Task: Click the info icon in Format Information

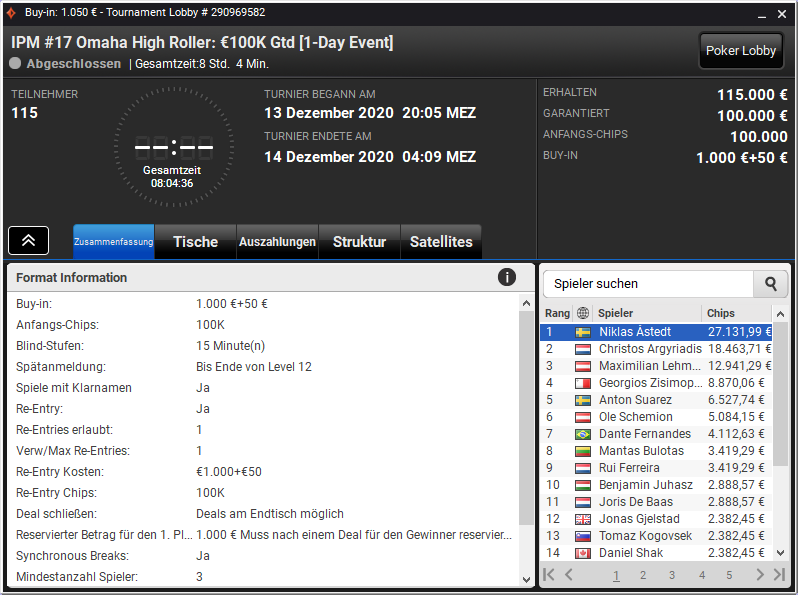Action: [506, 277]
